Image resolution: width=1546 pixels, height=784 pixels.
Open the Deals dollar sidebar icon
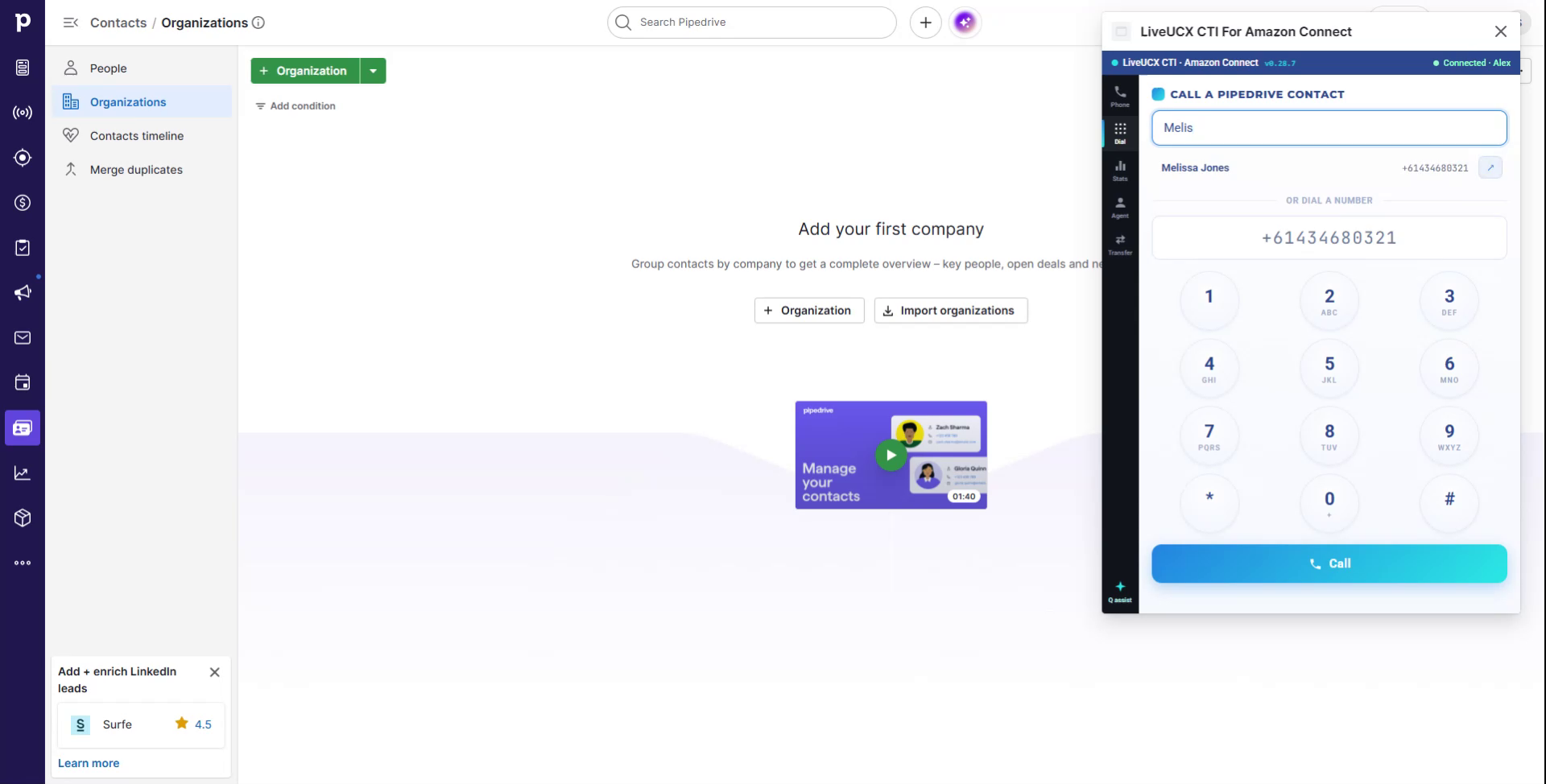(x=23, y=203)
